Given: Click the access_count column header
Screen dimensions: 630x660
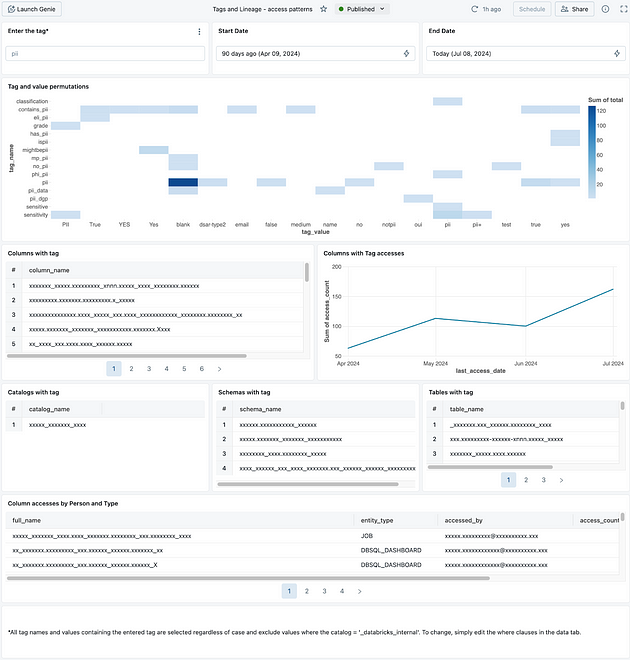Looking at the screenshot, I should pos(599,520).
